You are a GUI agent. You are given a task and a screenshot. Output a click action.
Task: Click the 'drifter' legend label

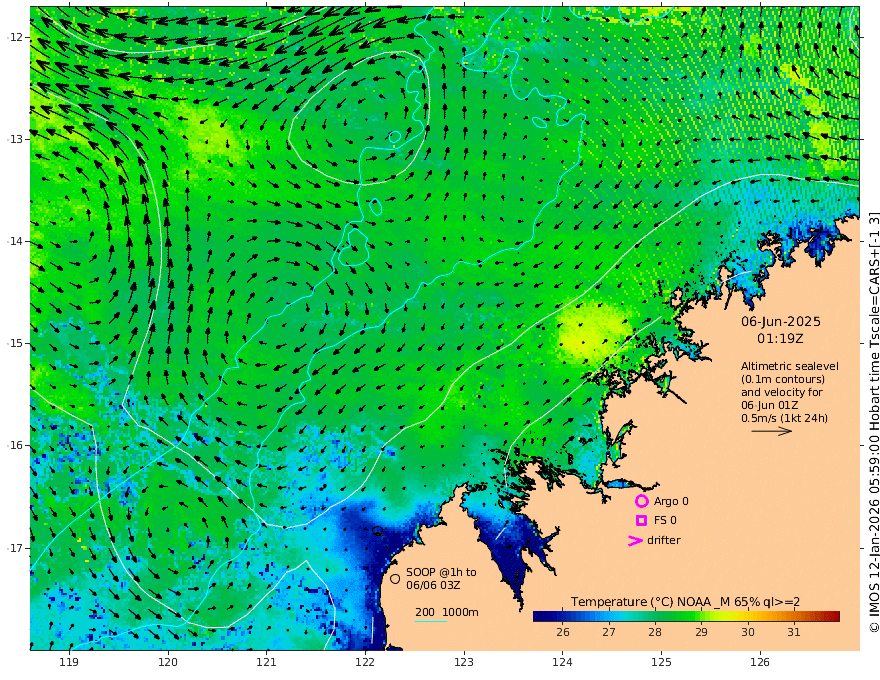(663, 540)
